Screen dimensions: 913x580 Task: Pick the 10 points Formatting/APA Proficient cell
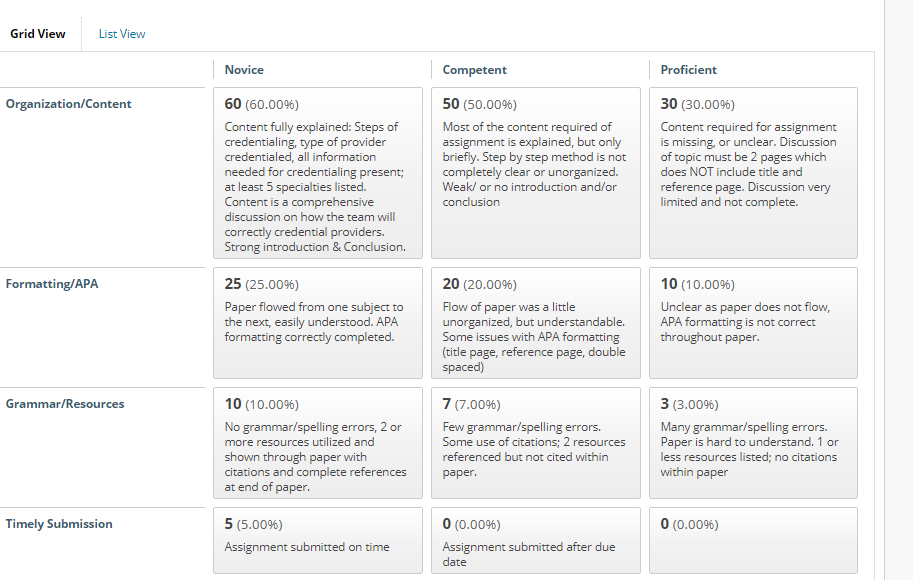coord(753,323)
